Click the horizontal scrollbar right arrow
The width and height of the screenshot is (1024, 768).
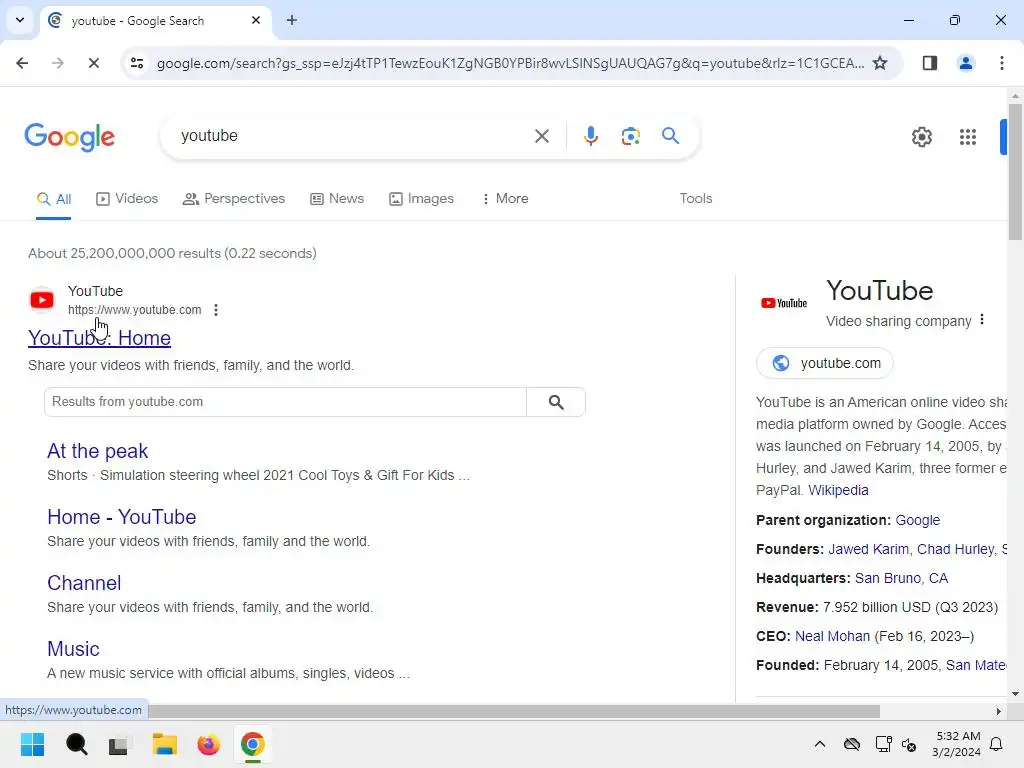click(x=999, y=711)
